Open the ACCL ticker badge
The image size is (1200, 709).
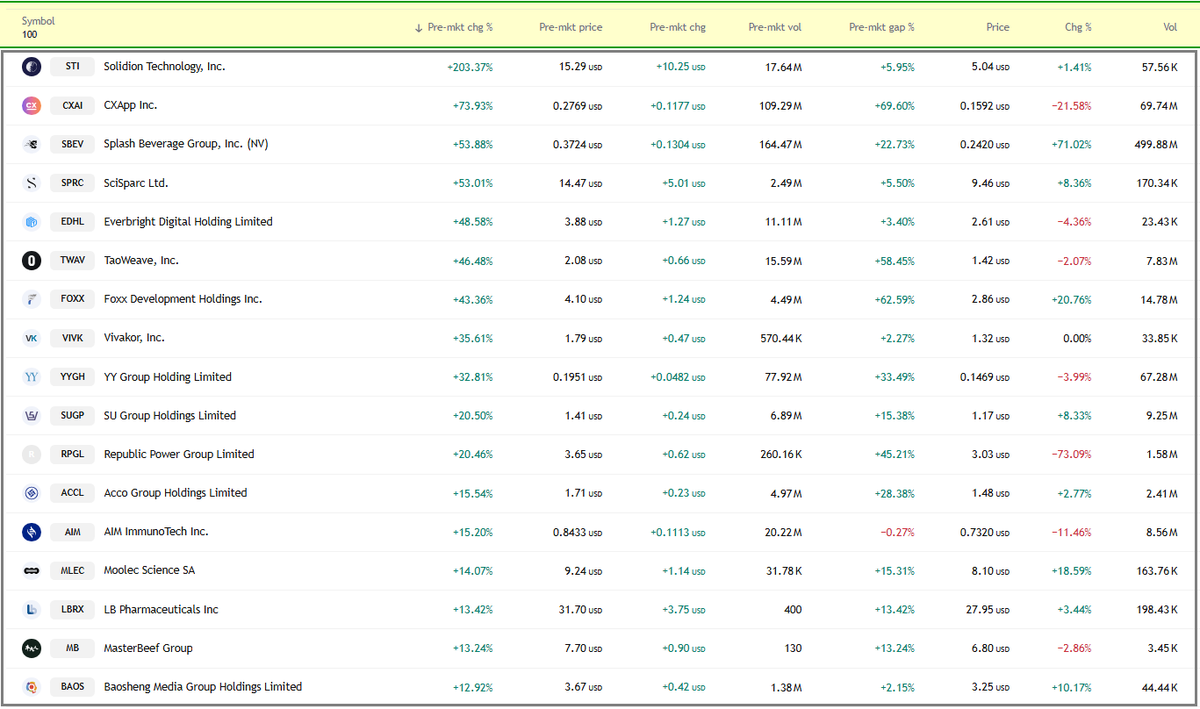pyautogui.click(x=72, y=493)
